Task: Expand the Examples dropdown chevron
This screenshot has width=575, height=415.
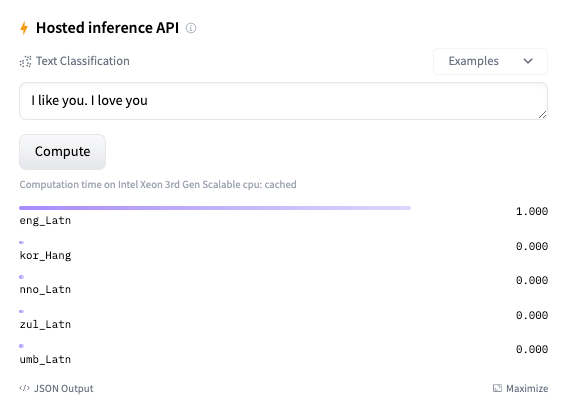Action: point(528,61)
